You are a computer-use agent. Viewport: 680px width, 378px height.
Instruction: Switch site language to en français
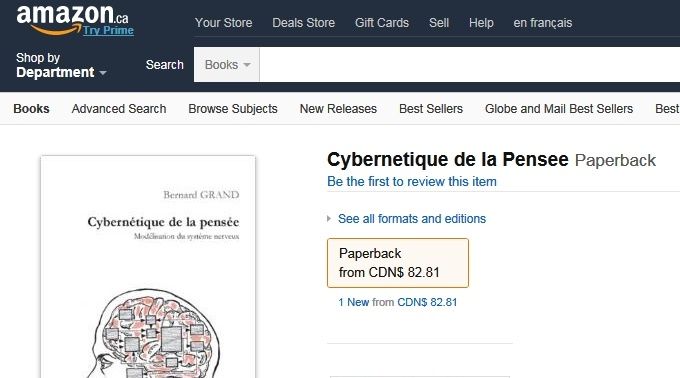543,23
